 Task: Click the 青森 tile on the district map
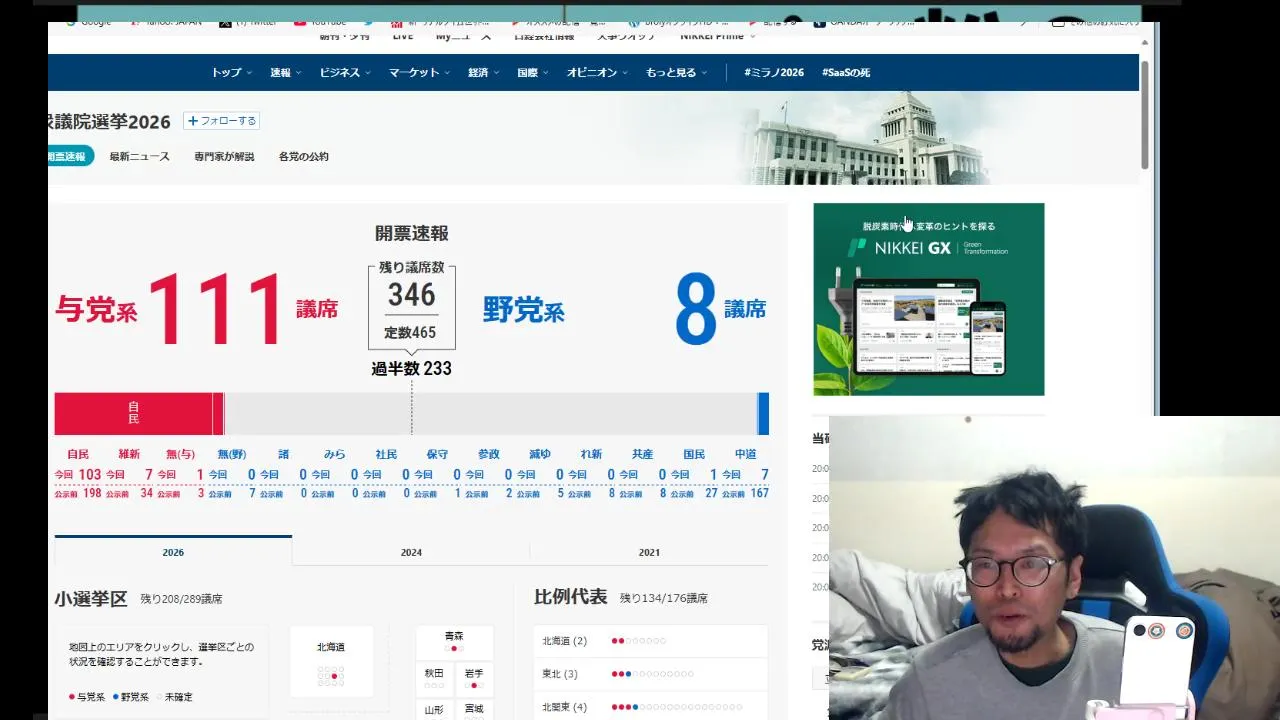(x=454, y=642)
